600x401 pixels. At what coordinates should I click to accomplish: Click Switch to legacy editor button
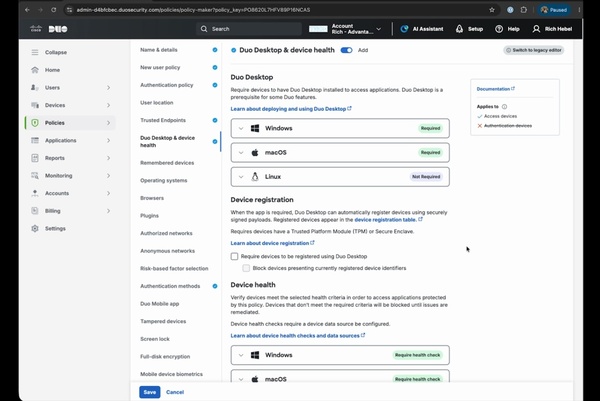click(x=533, y=50)
